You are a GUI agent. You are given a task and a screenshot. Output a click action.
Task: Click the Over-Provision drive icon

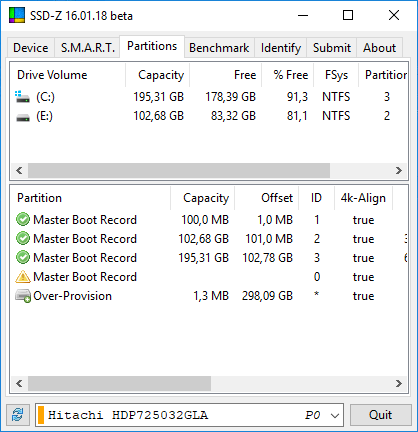(x=23, y=296)
